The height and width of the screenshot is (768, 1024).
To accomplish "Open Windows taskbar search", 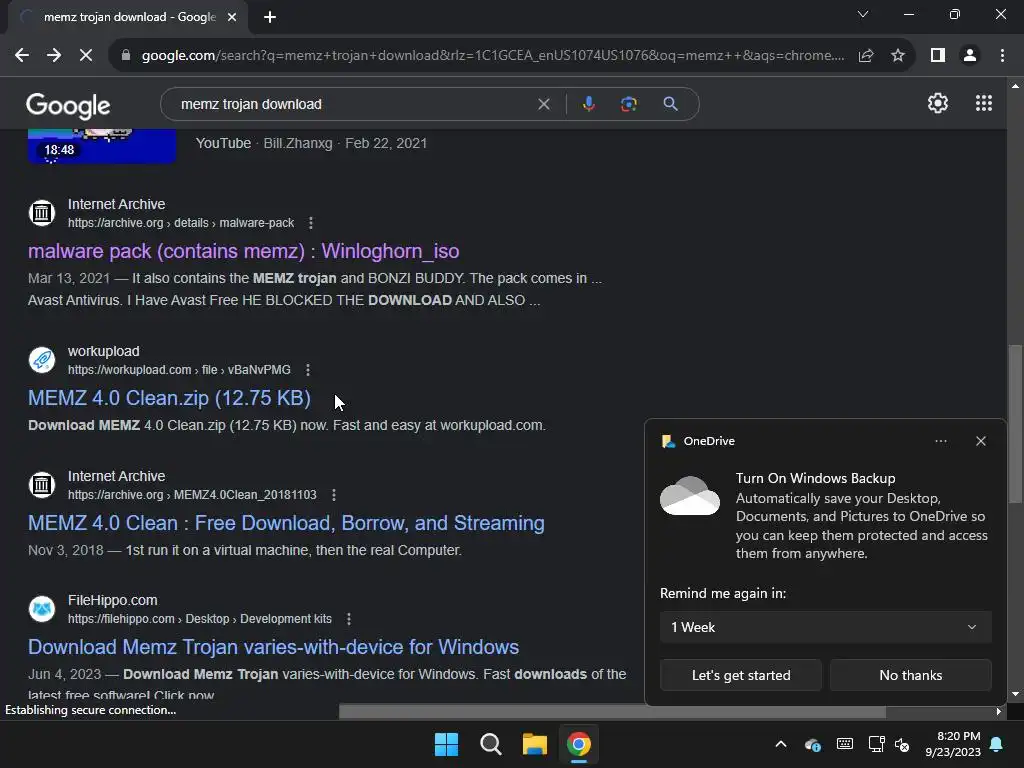I will [x=490, y=744].
